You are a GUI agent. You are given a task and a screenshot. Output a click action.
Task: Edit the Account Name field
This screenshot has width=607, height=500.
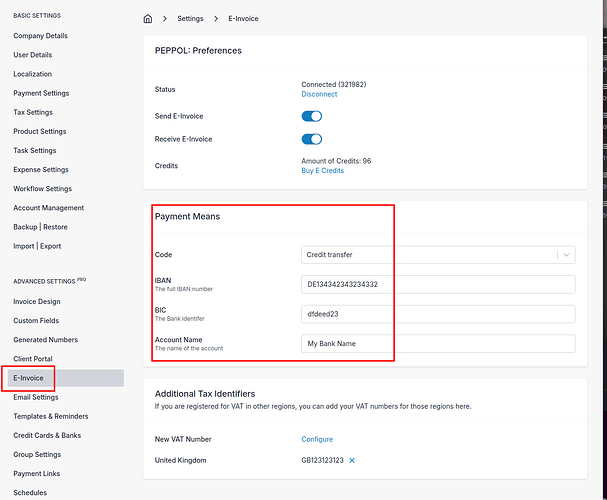(x=438, y=344)
